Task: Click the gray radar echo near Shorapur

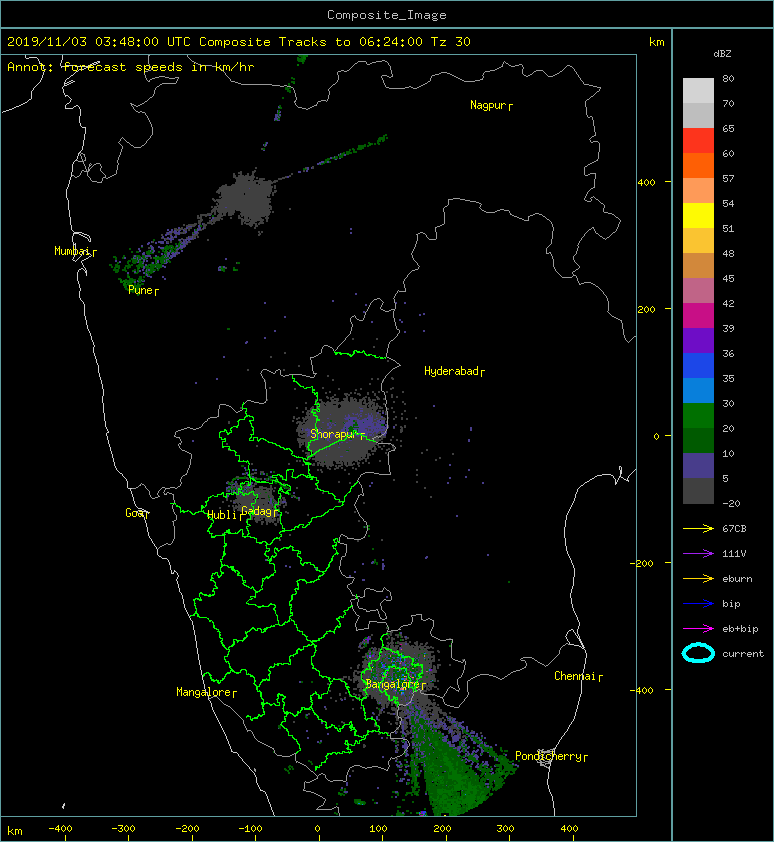Action: click(342, 430)
